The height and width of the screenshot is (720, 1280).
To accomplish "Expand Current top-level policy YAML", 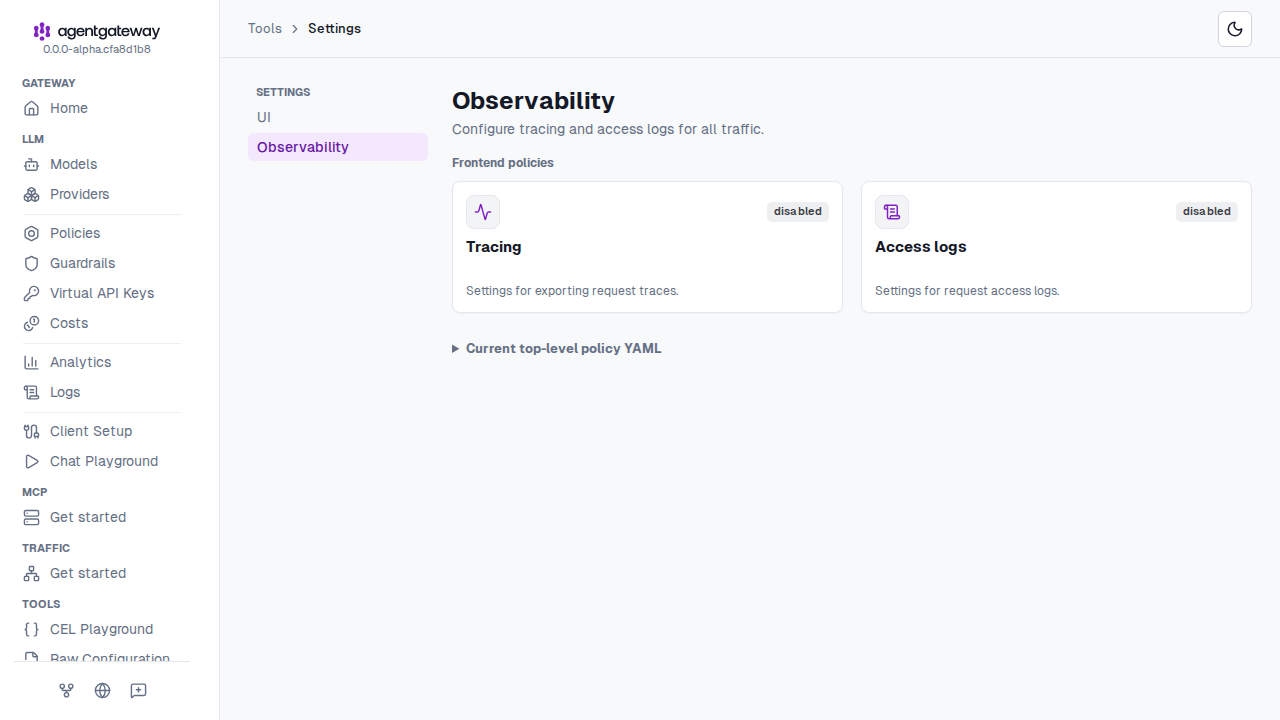I will pos(557,349).
